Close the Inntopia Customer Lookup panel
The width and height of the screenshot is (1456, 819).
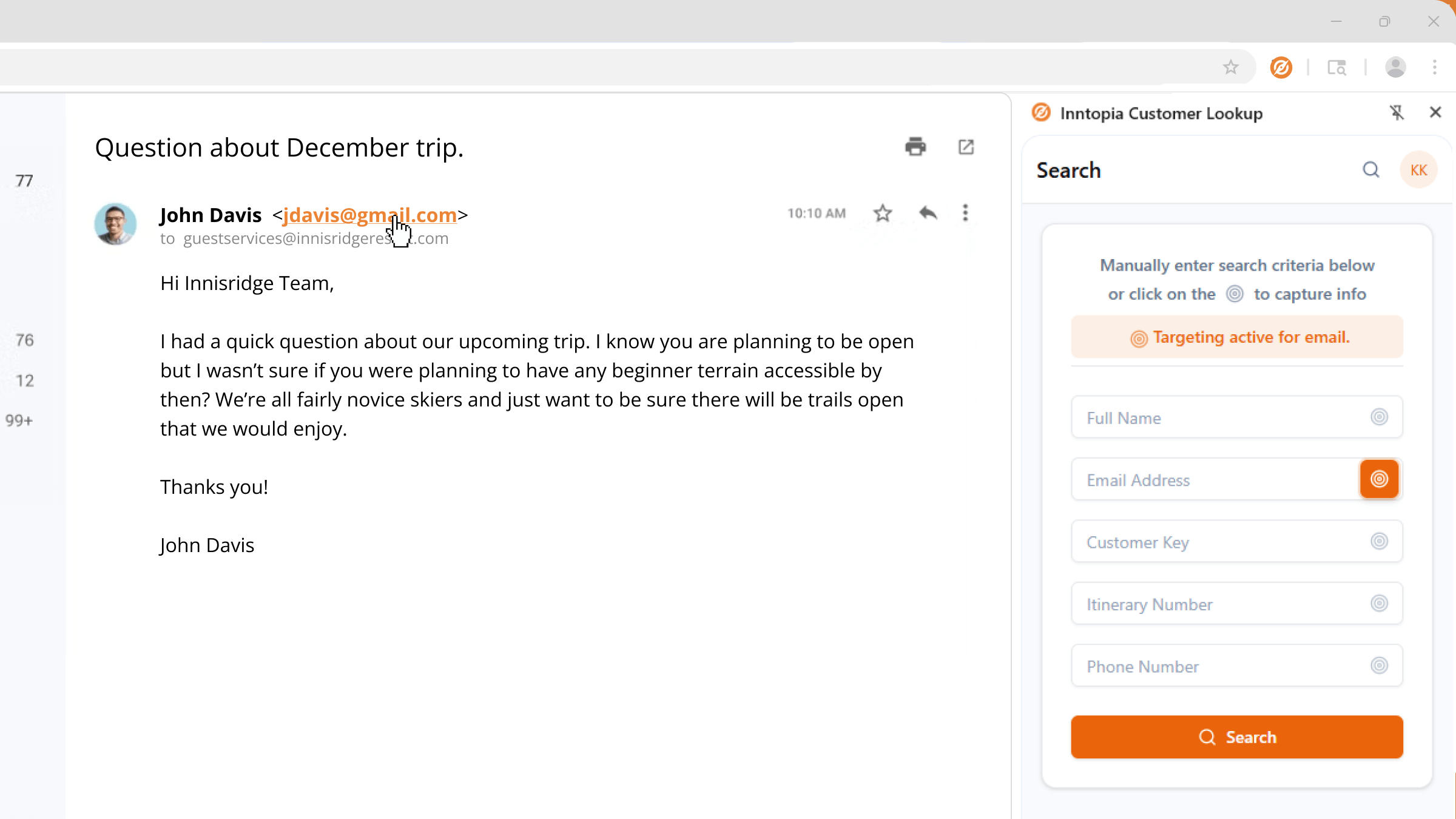coord(1435,112)
